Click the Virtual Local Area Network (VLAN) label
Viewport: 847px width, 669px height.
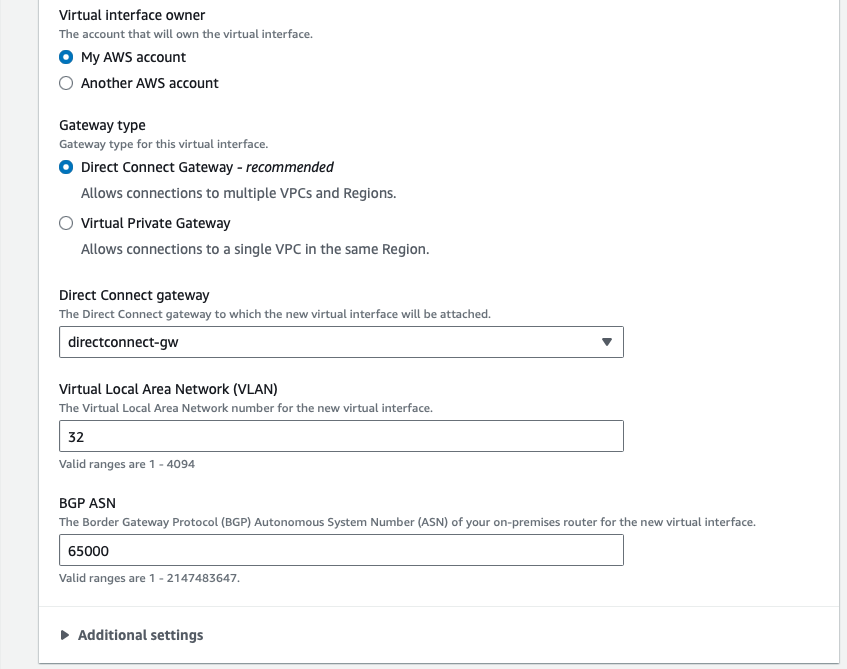coord(168,389)
